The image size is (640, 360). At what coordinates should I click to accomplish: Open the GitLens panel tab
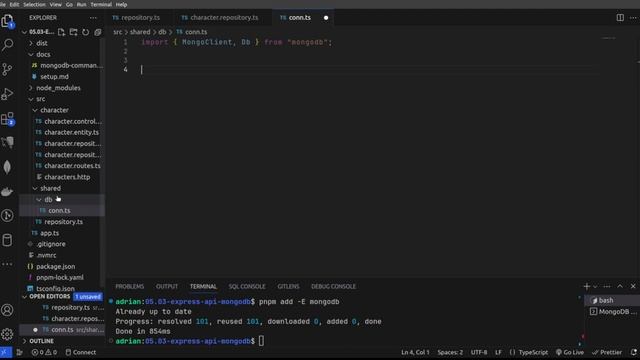tap(288, 287)
